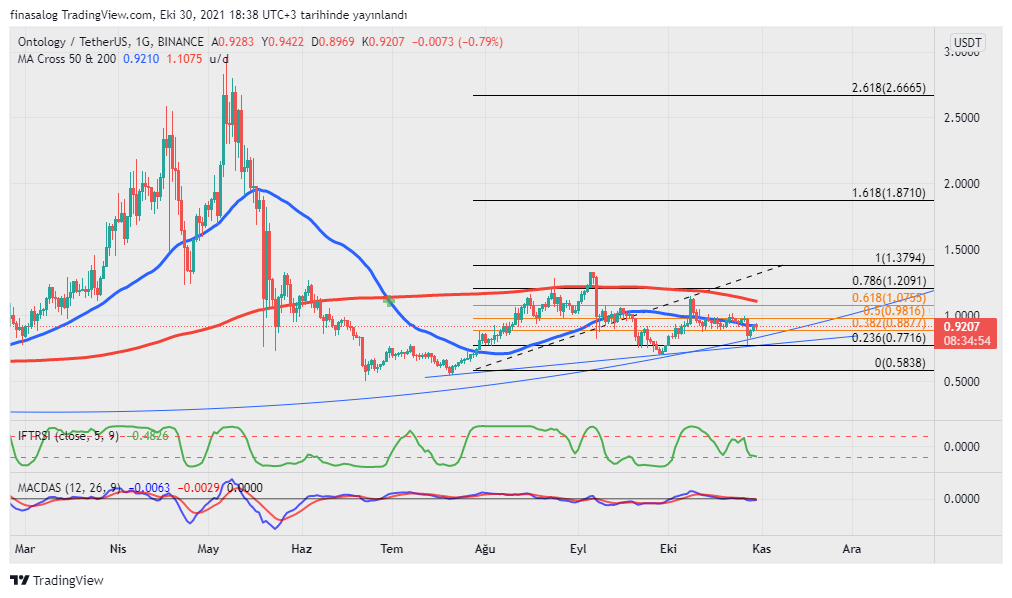The width and height of the screenshot is (1012, 598).
Task: Click the MACDAS signal value -0.0029
Action: [x=198, y=488]
